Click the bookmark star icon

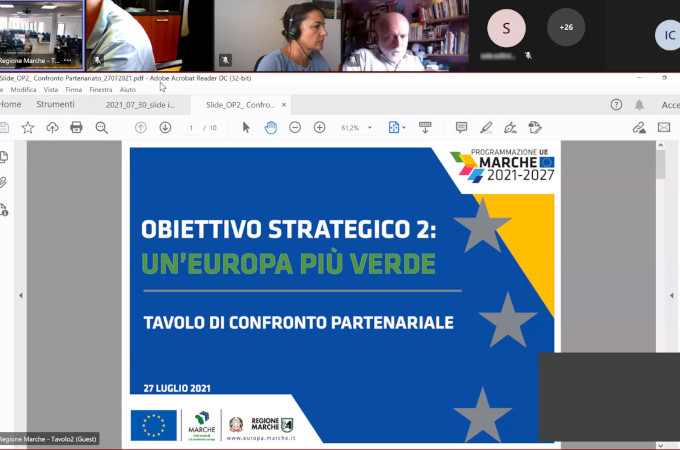pyautogui.click(x=28, y=127)
